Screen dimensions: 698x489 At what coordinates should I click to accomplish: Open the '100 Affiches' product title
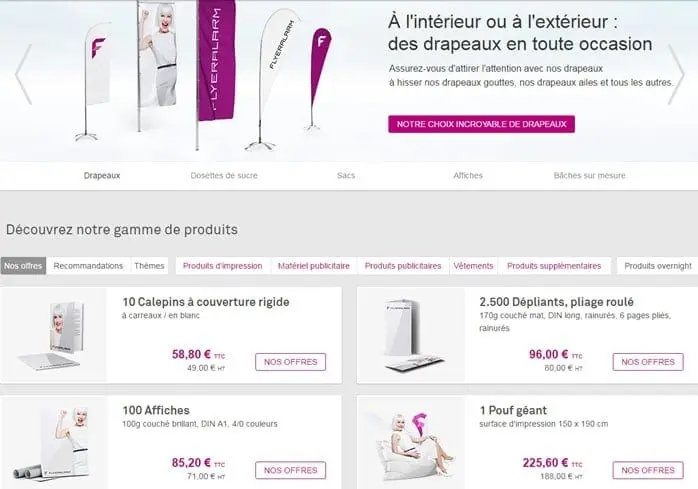[x=156, y=410]
